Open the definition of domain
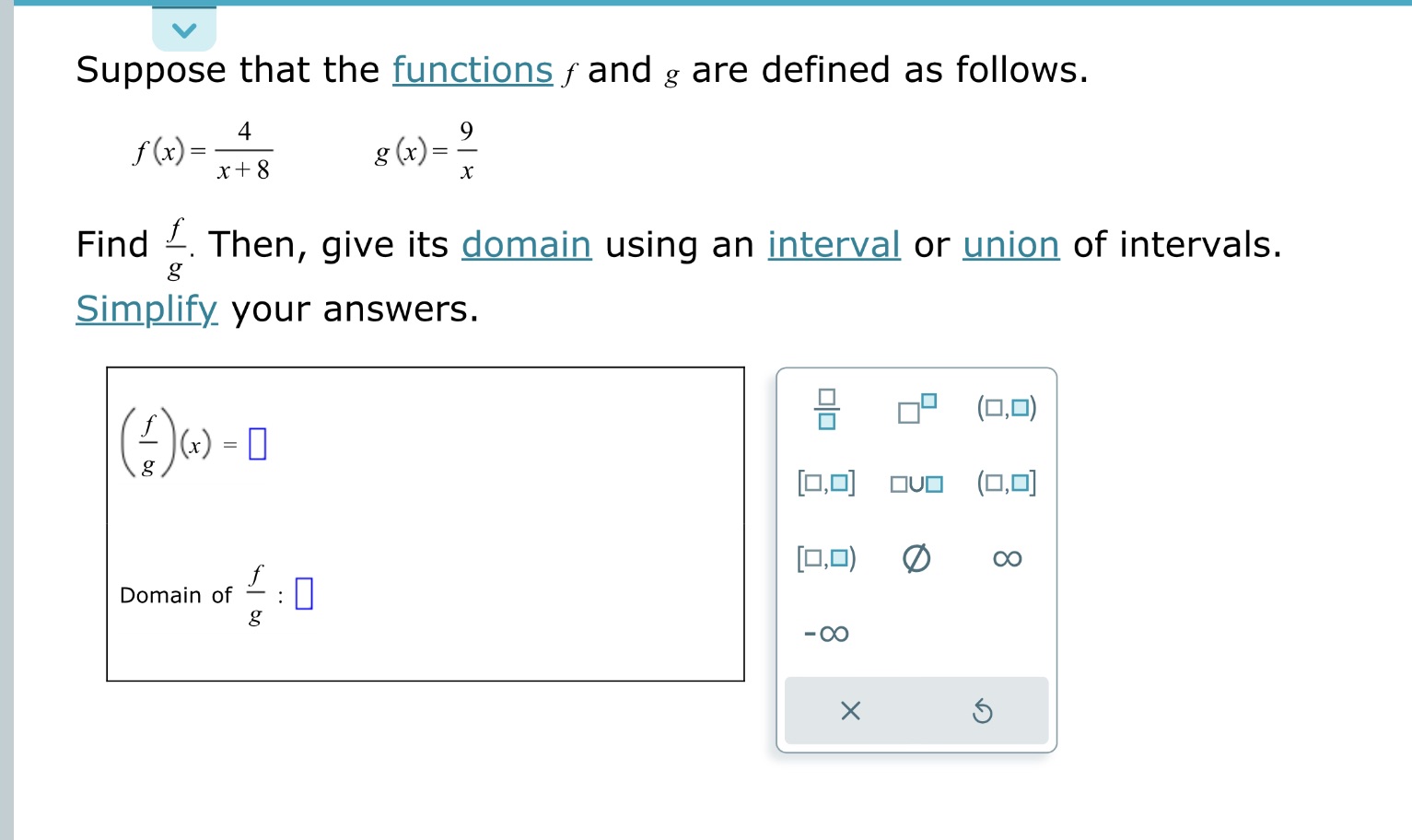 click(526, 245)
